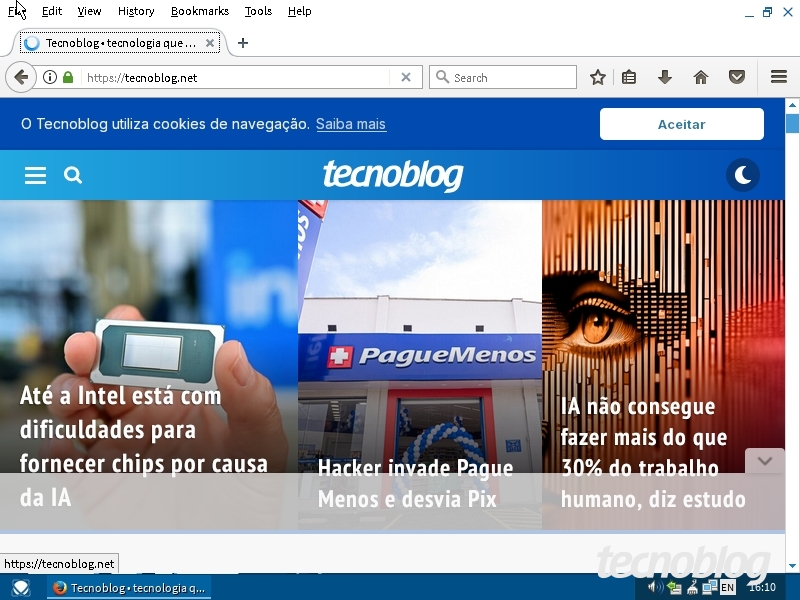The height and width of the screenshot is (600, 800).
Task: Open the Firefox hamburger menu
Action: coord(778,77)
